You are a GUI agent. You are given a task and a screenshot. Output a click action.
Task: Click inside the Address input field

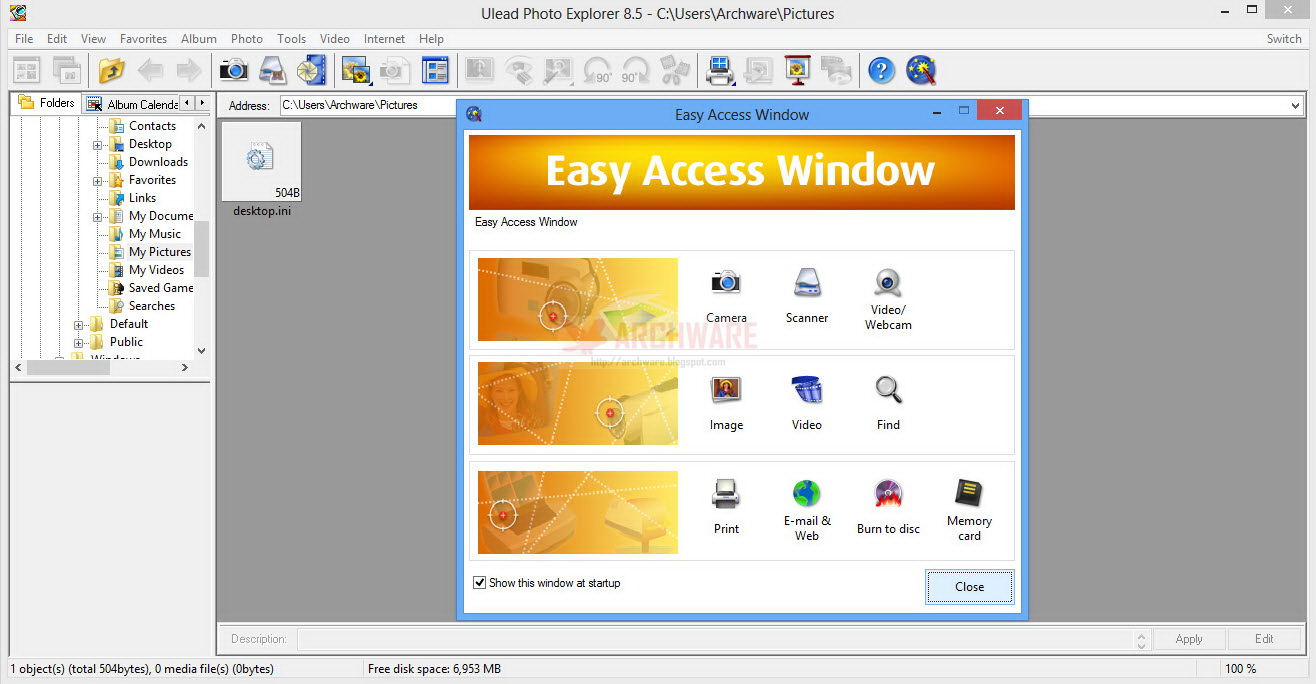click(x=782, y=105)
